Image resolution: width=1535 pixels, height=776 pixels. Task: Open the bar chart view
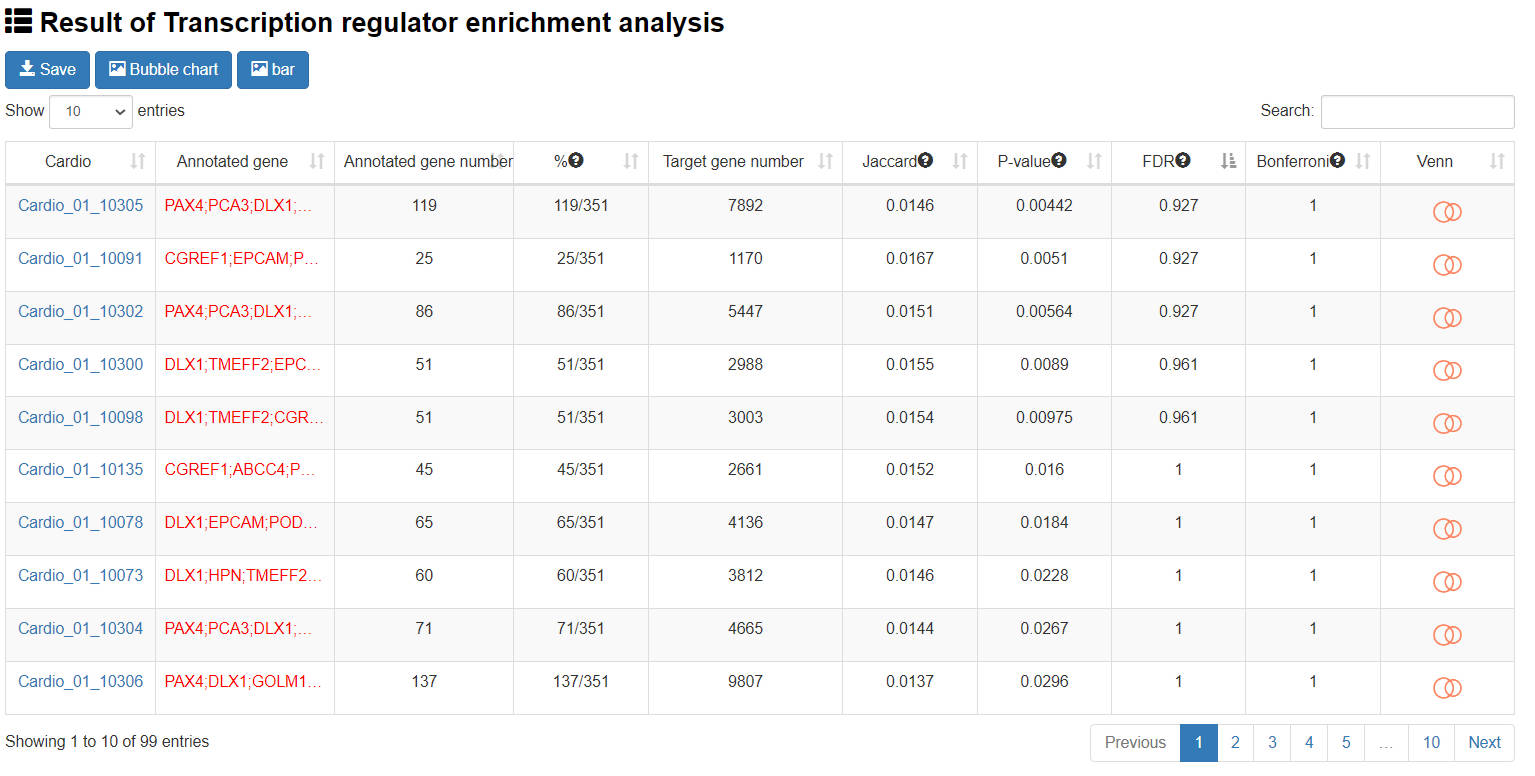[272, 70]
